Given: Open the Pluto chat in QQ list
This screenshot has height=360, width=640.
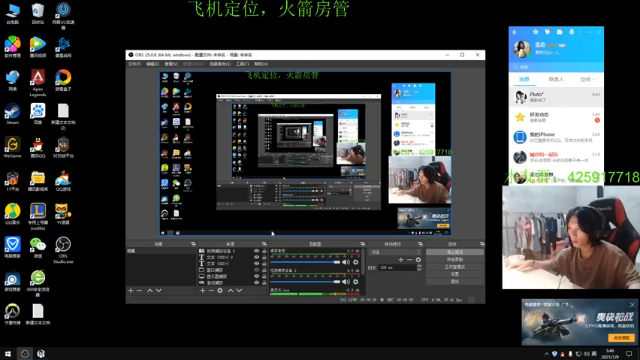Looking at the screenshot, I should (x=556, y=97).
